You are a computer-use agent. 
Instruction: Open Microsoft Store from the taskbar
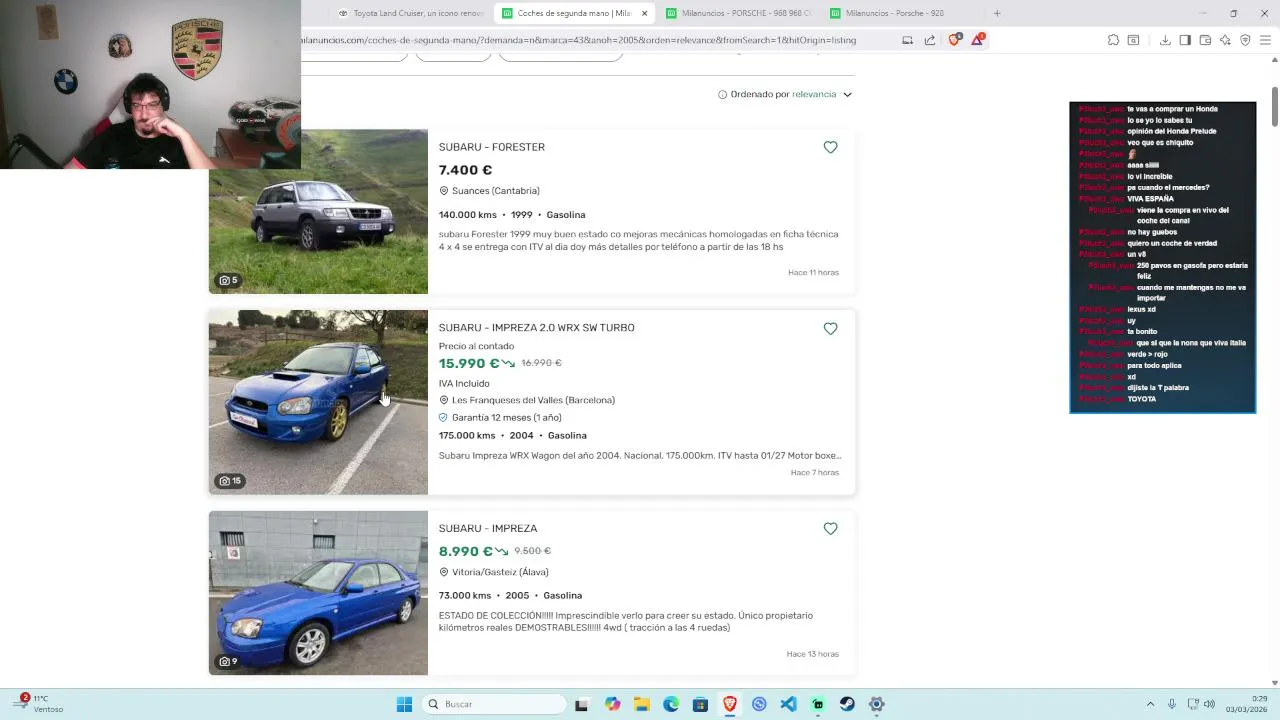point(700,704)
